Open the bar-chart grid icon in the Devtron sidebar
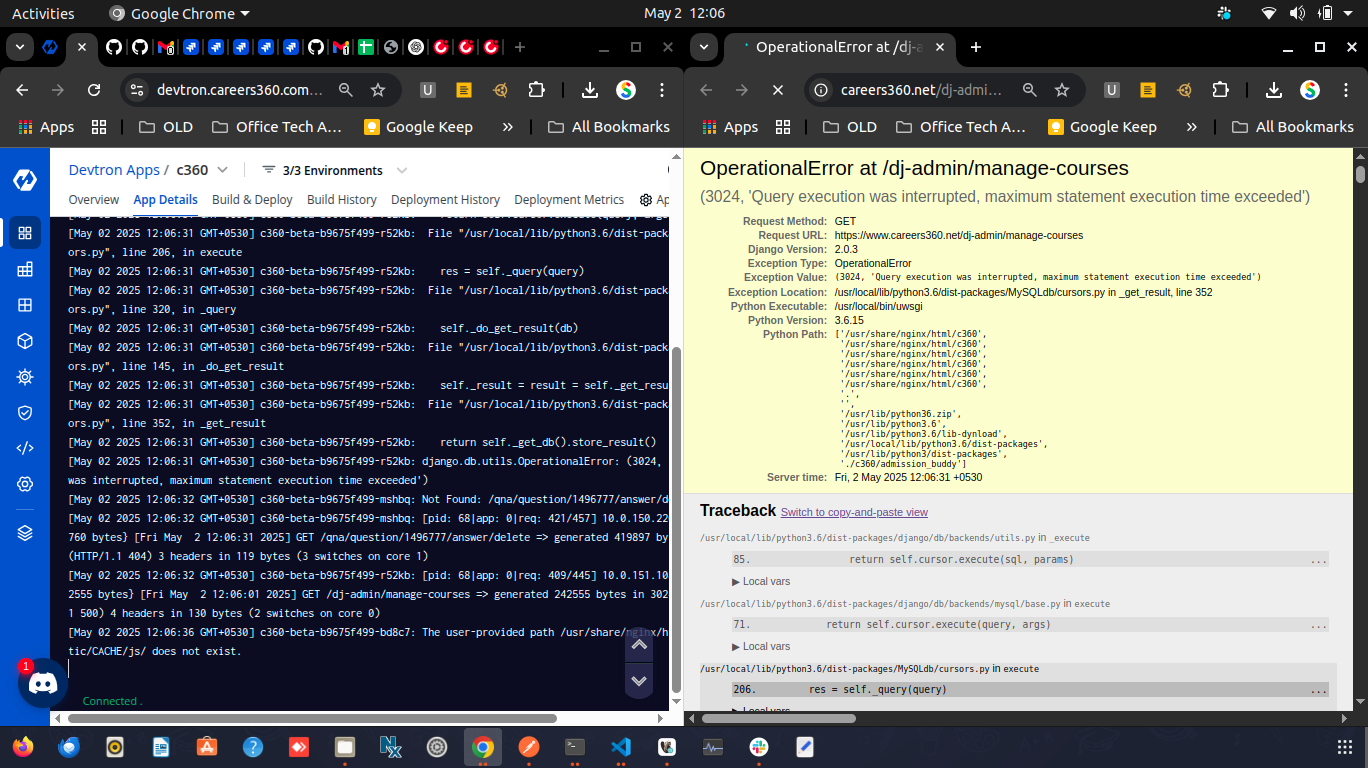The image size is (1368, 768). click(x=25, y=269)
